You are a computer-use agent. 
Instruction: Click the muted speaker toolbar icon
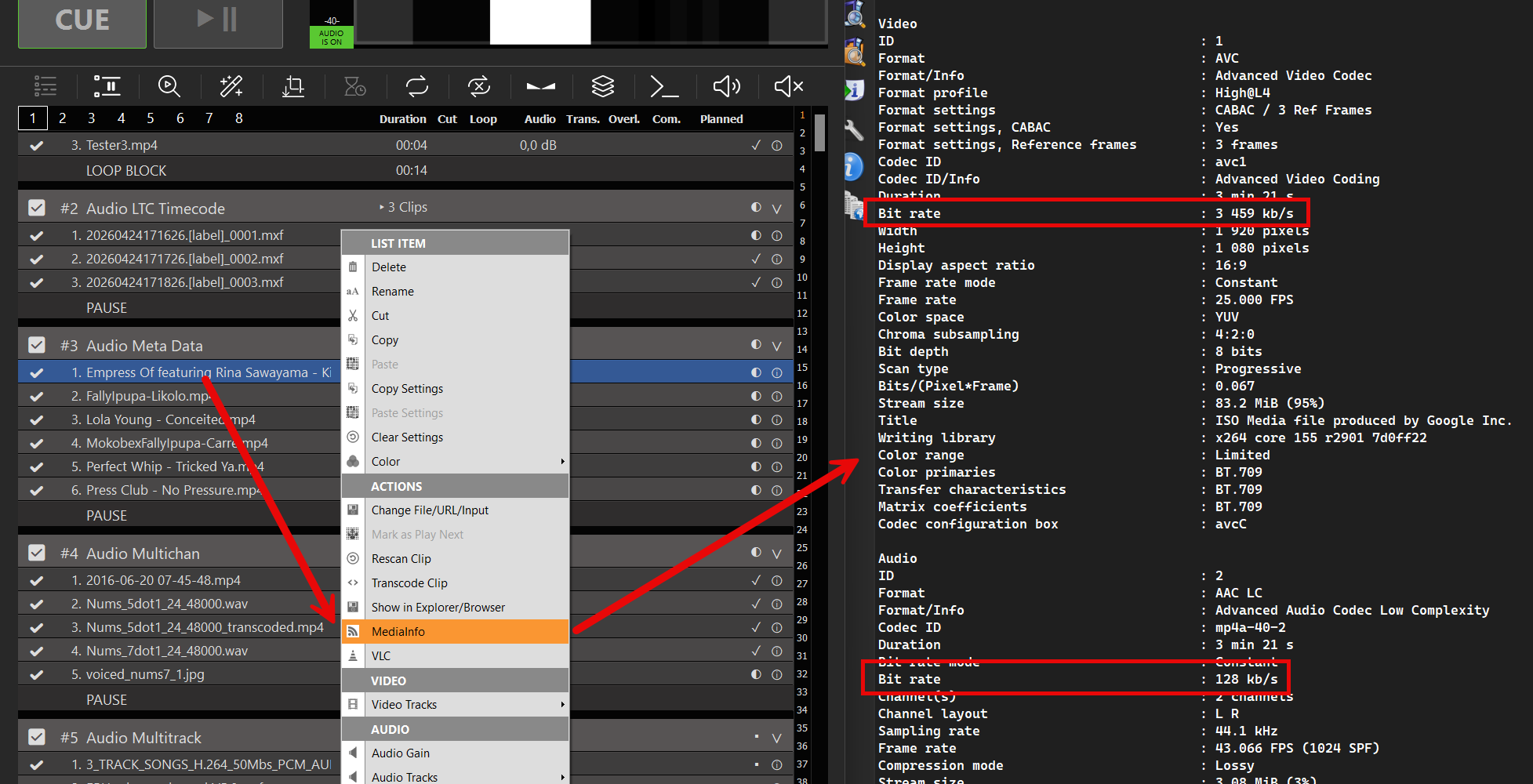click(788, 86)
